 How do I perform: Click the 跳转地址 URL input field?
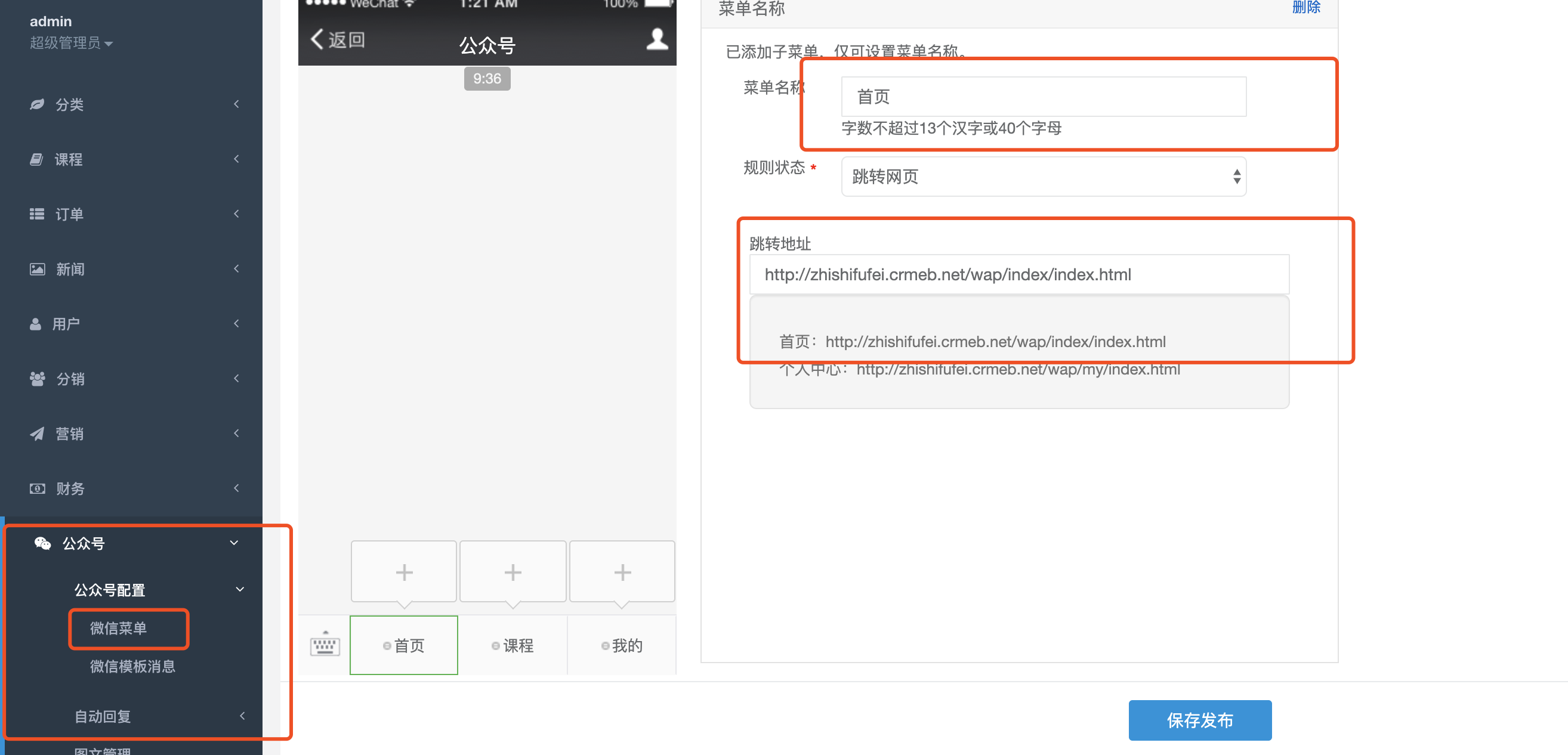pyautogui.click(x=1019, y=274)
